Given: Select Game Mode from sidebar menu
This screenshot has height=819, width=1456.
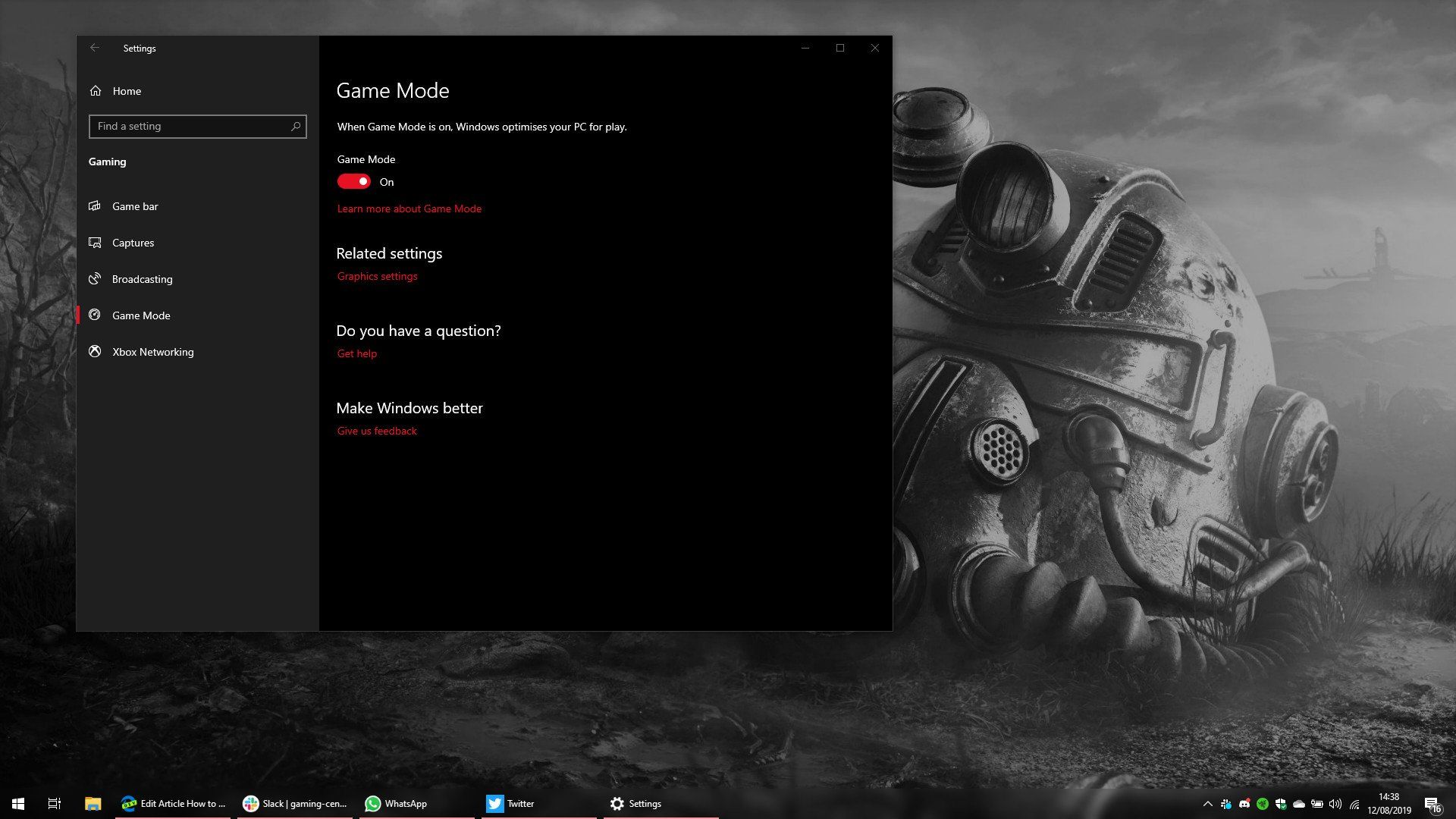Looking at the screenshot, I should (141, 315).
